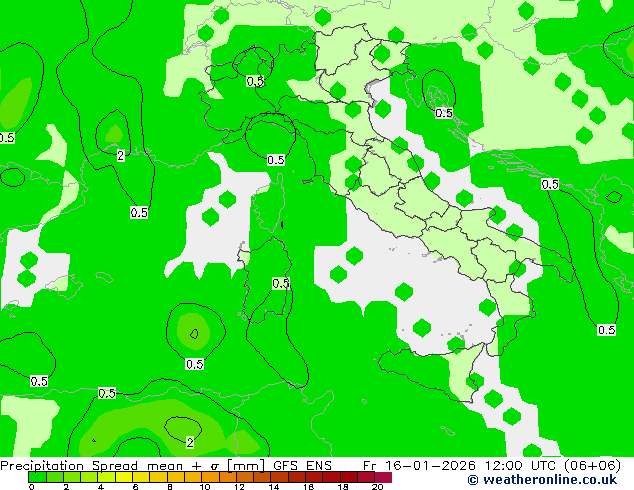
Task: Click the legend tick label '14'
Action: [274, 487]
